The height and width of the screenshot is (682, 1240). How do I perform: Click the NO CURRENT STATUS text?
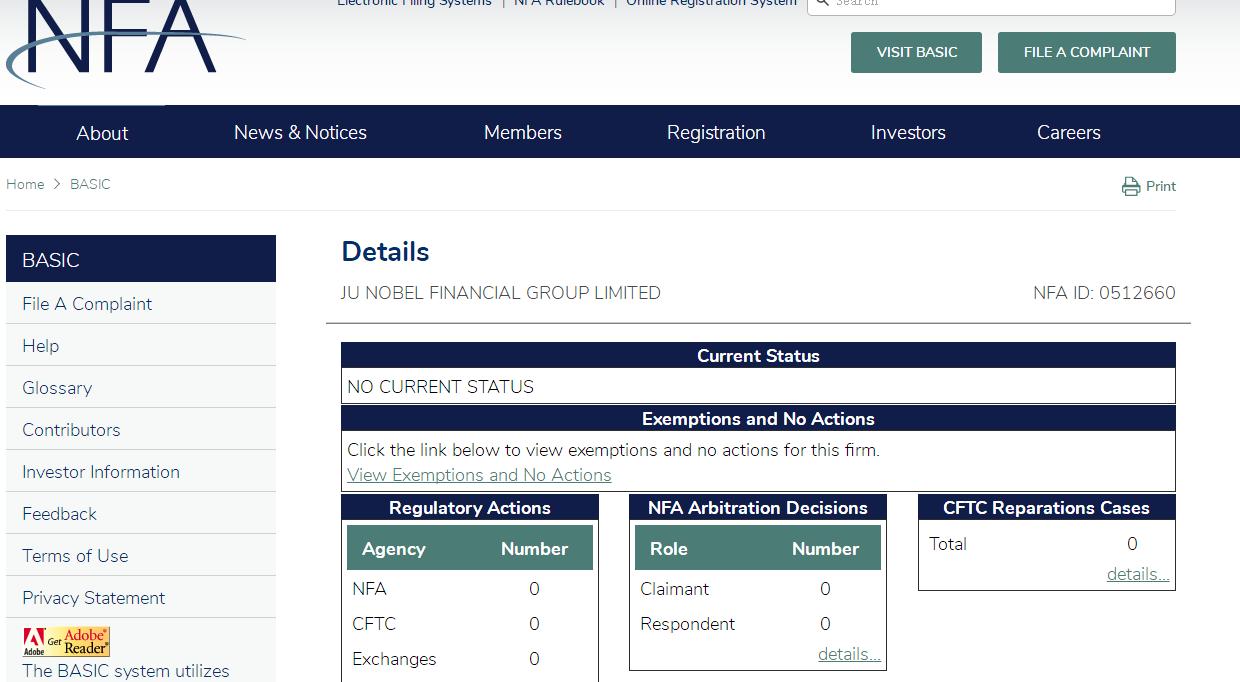tap(440, 386)
